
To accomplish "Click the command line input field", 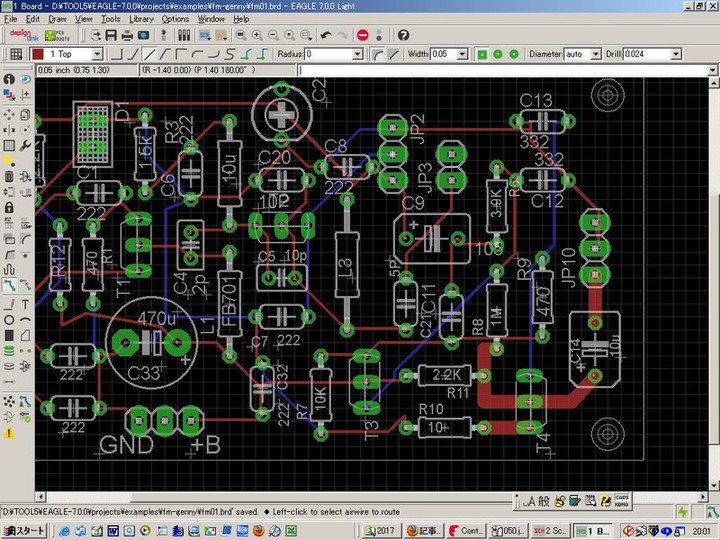I will (x=500, y=71).
